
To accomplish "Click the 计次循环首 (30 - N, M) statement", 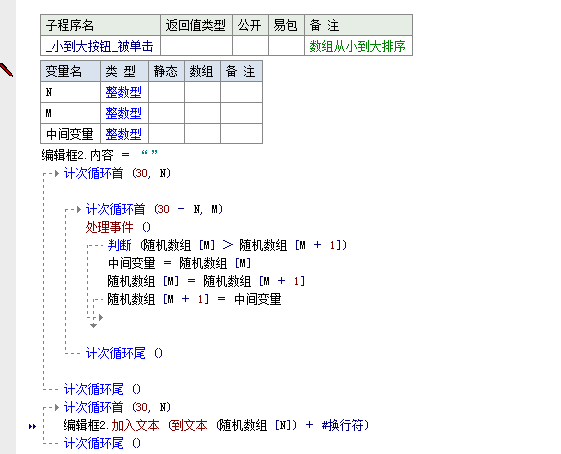I will (x=154, y=209).
